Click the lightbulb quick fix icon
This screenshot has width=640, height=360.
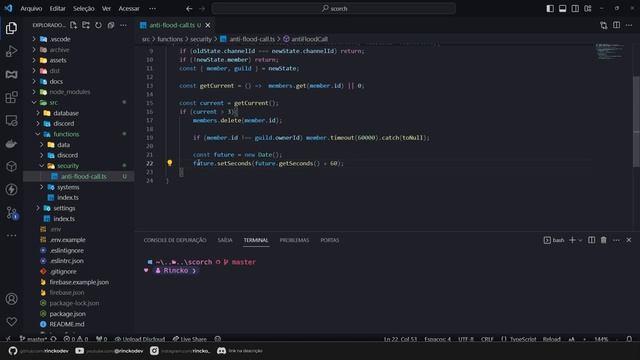tap(170, 163)
